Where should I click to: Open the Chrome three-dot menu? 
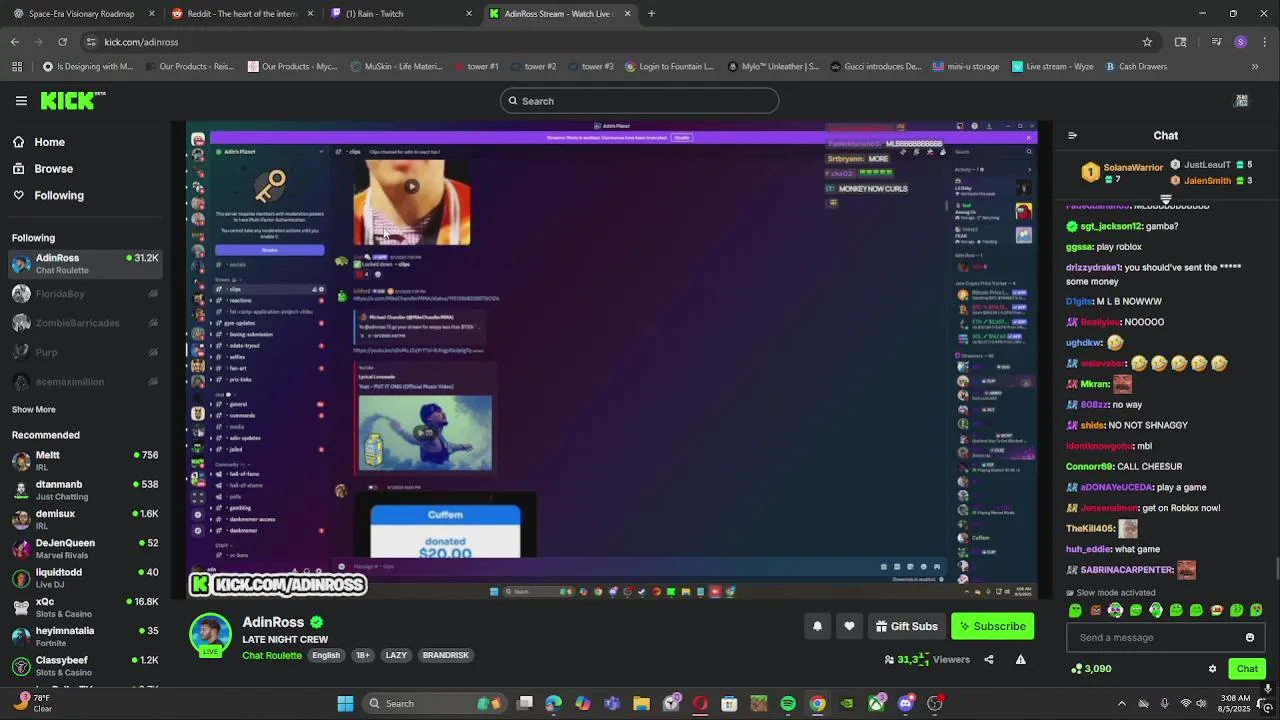1266,42
